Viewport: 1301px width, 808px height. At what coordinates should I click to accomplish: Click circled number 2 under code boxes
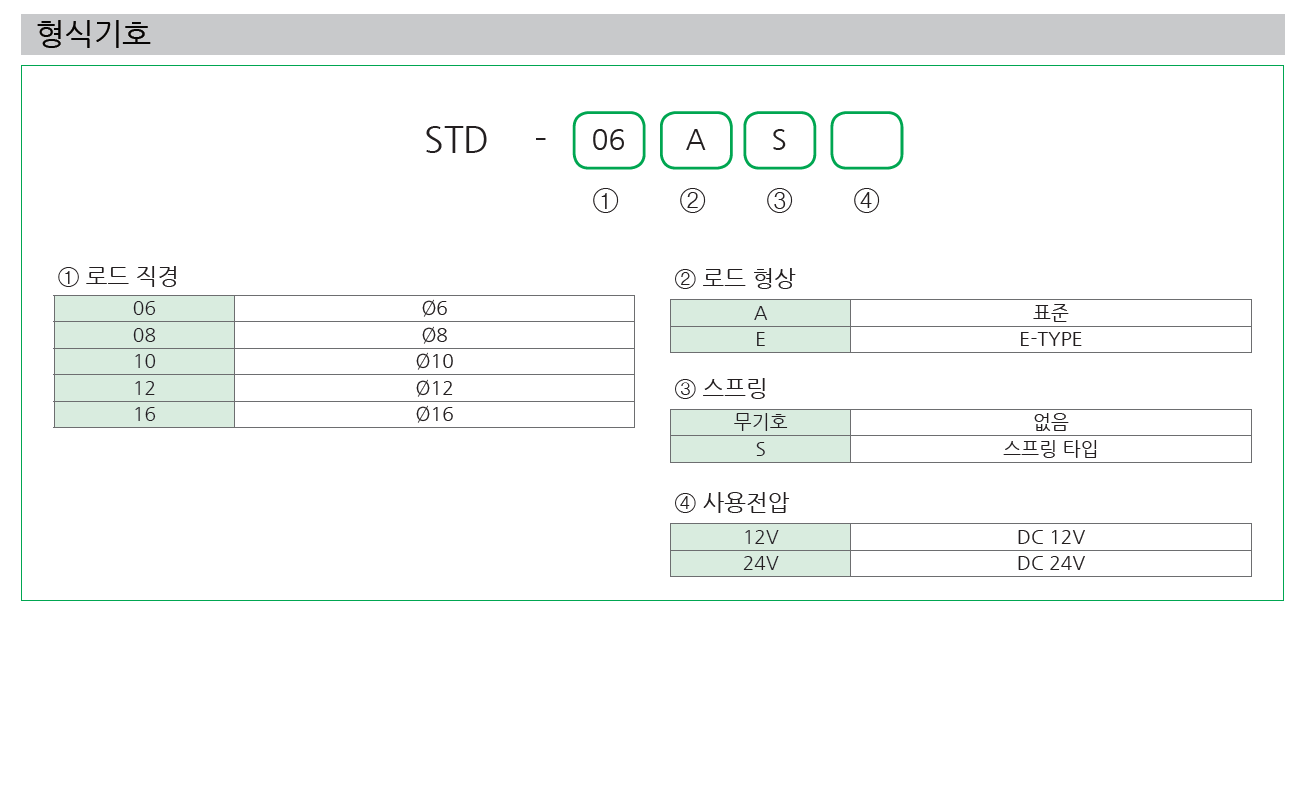point(693,201)
